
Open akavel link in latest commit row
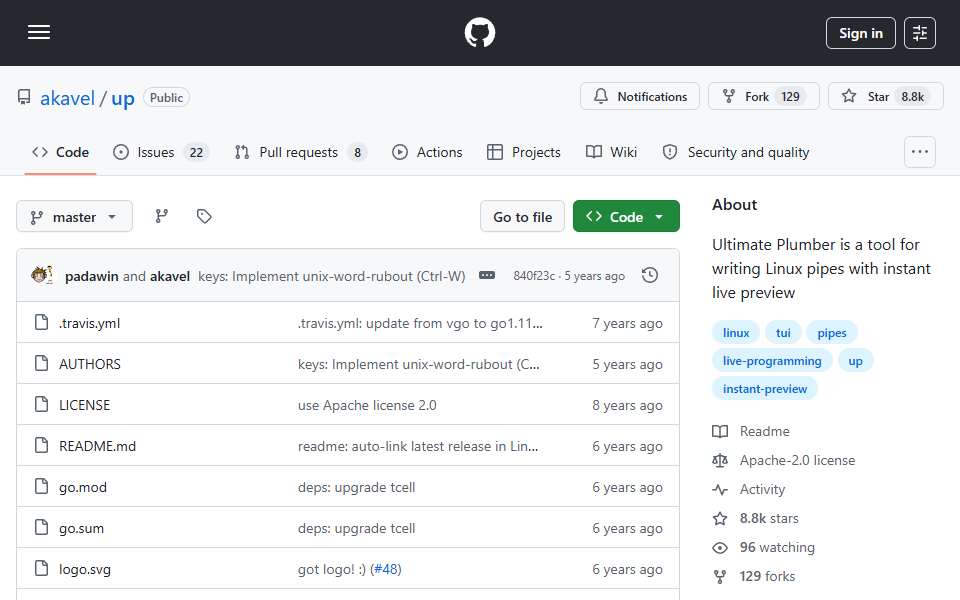[x=170, y=277]
